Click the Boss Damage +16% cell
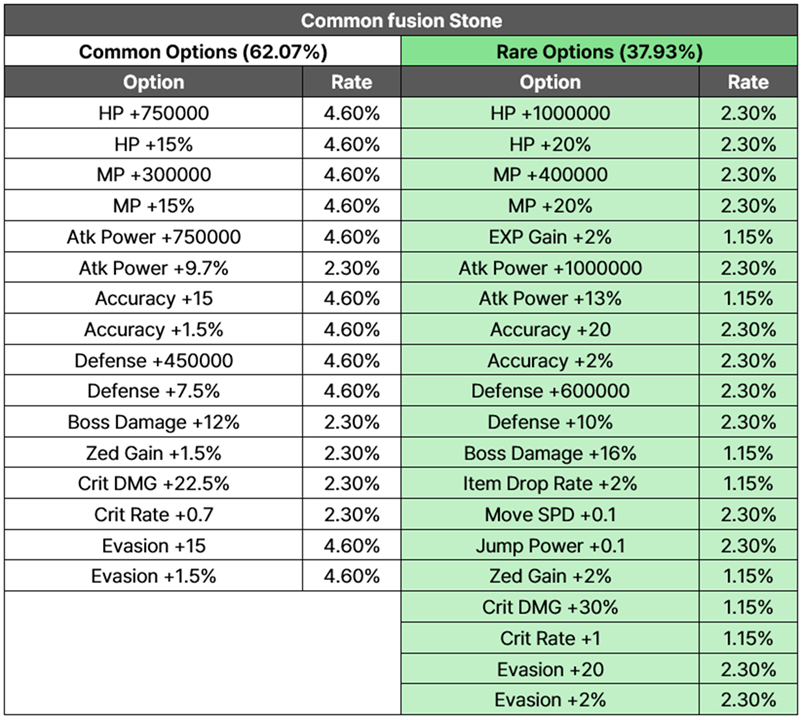 click(550, 453)
